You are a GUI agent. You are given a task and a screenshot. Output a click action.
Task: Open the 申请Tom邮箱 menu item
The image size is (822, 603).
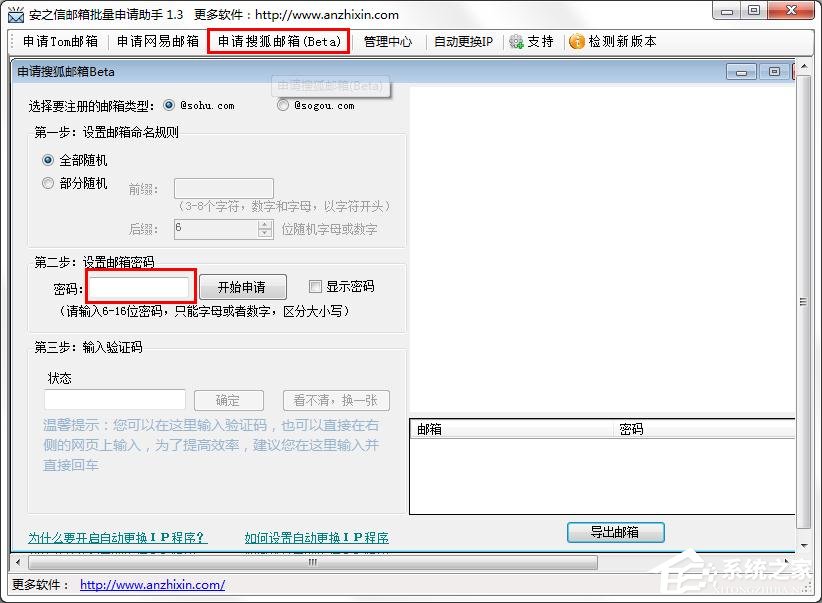60,41
